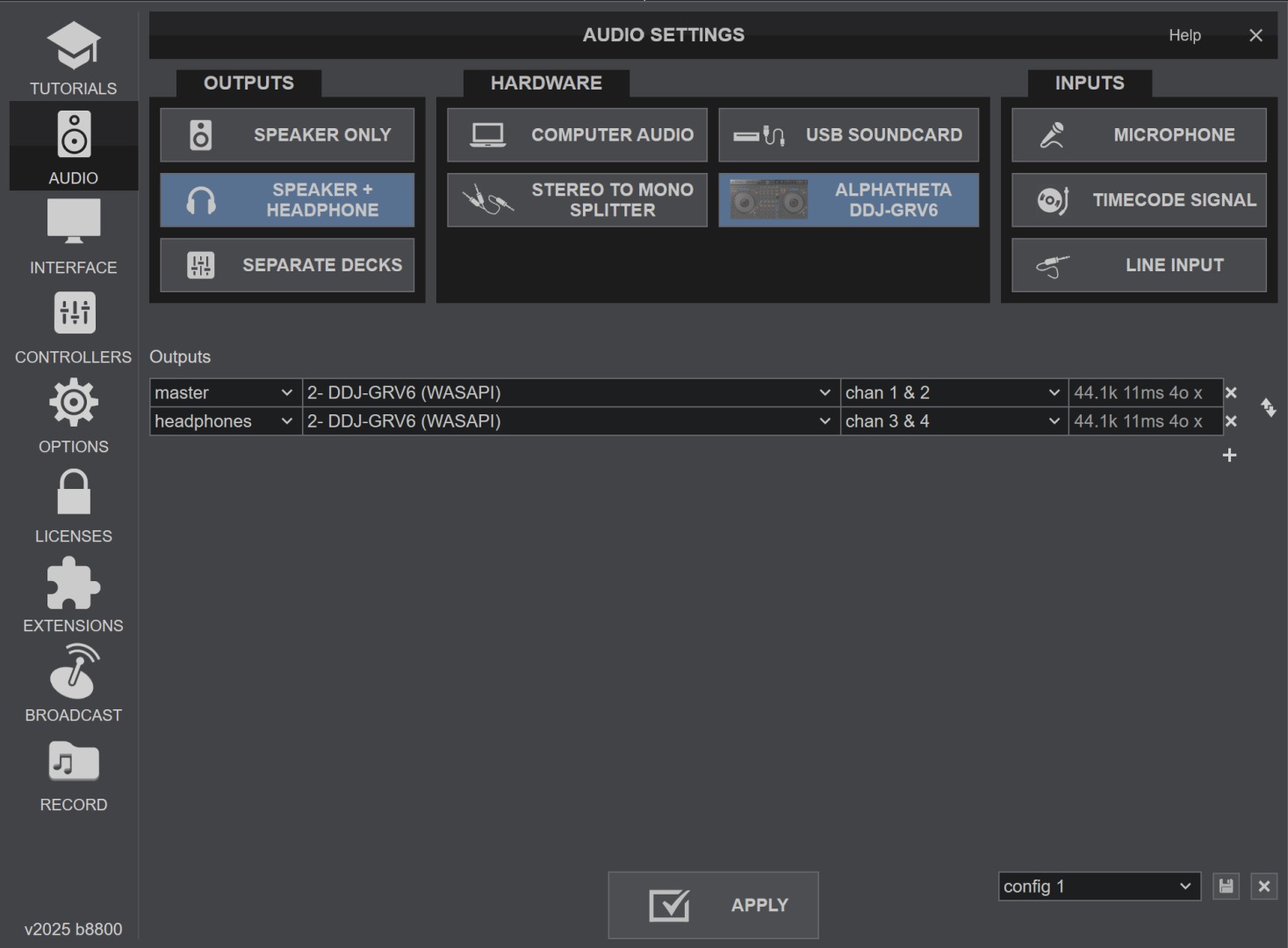Expand the config 1 dropdown
1288x948 pixels.
[1099, 887]
